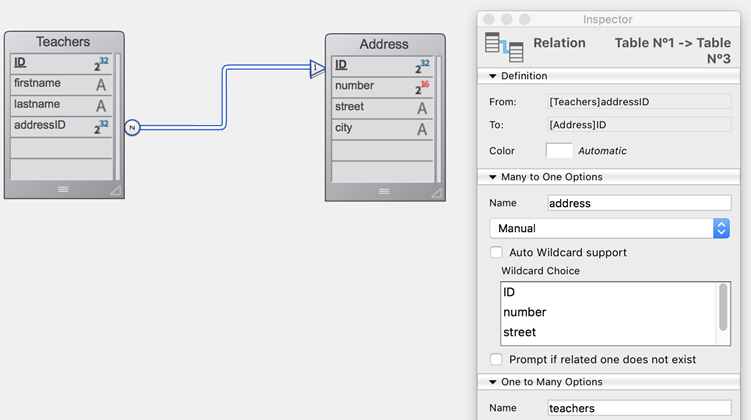Click the 16-bit integer icon for number
Image resolution: width=751 pixels, height=420 pixels.
[422, 88]
